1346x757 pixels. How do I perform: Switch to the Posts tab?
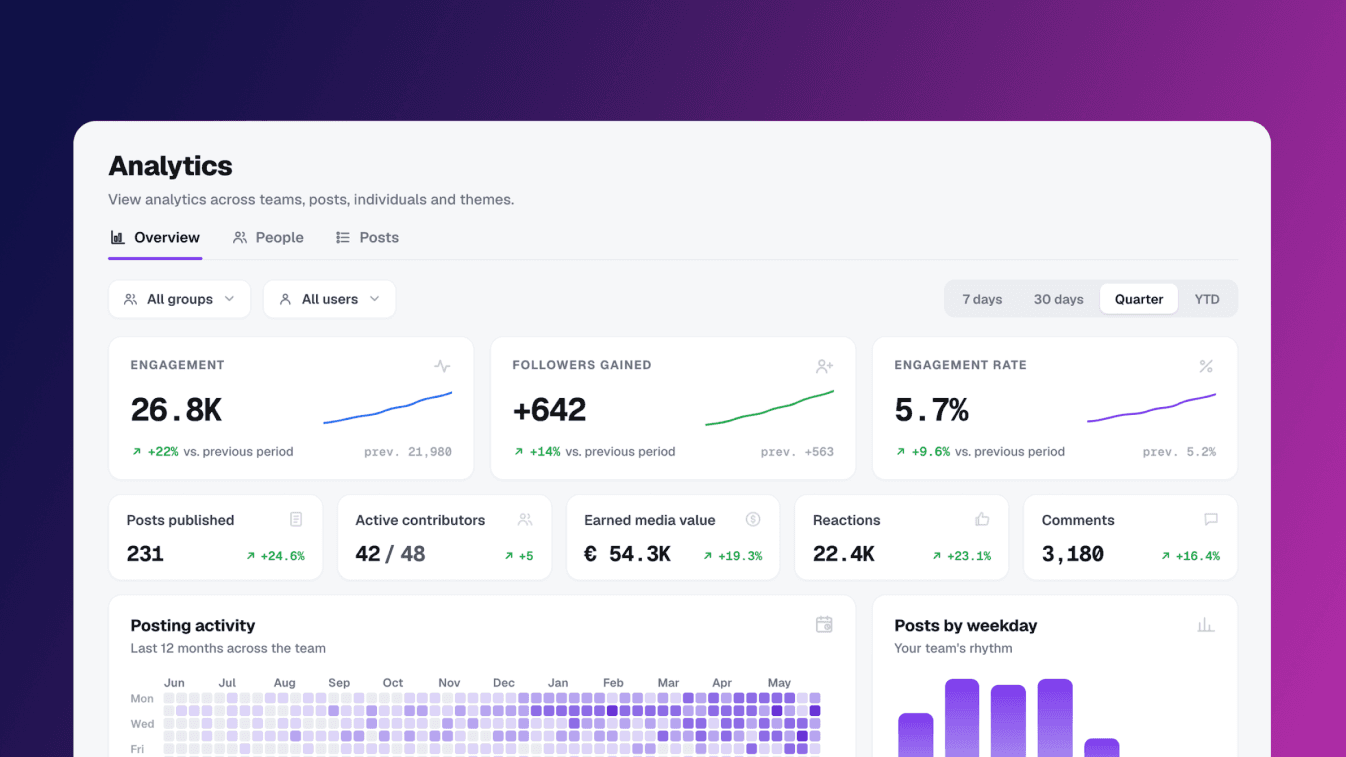pos(367,238)
